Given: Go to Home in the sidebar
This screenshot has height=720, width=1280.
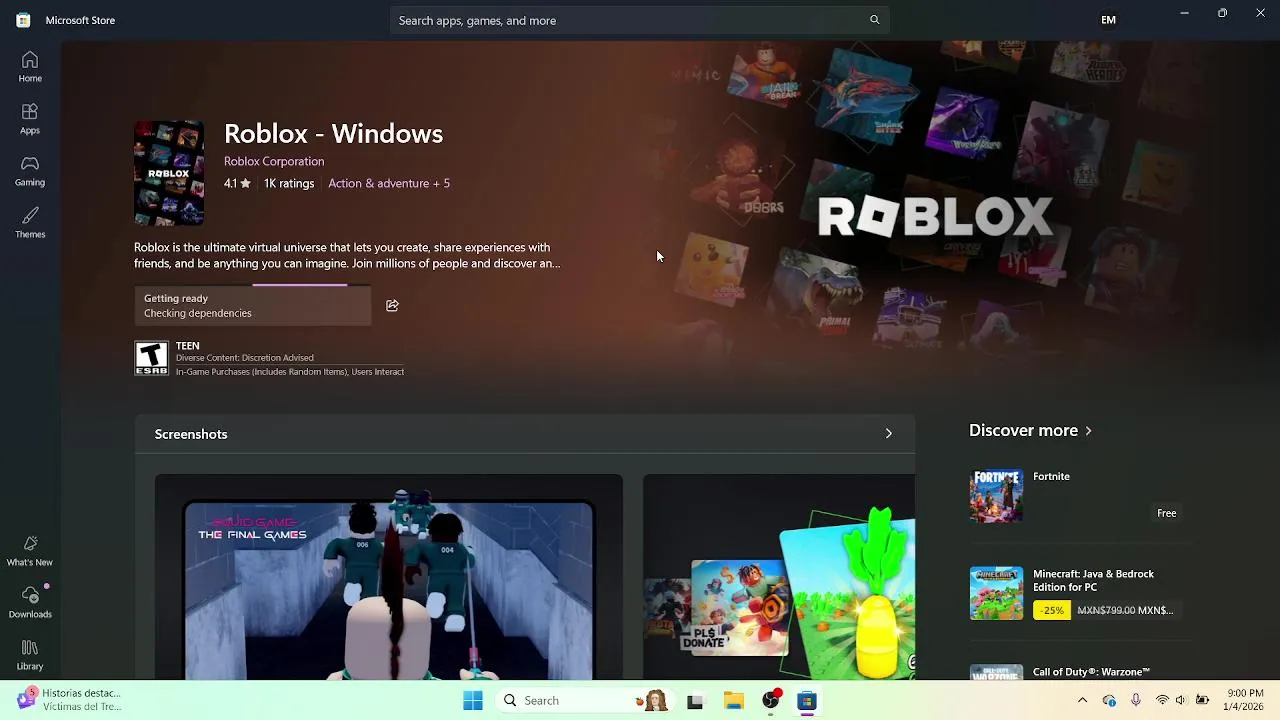Looking at the screenshot, I should [x=30, y=67].
